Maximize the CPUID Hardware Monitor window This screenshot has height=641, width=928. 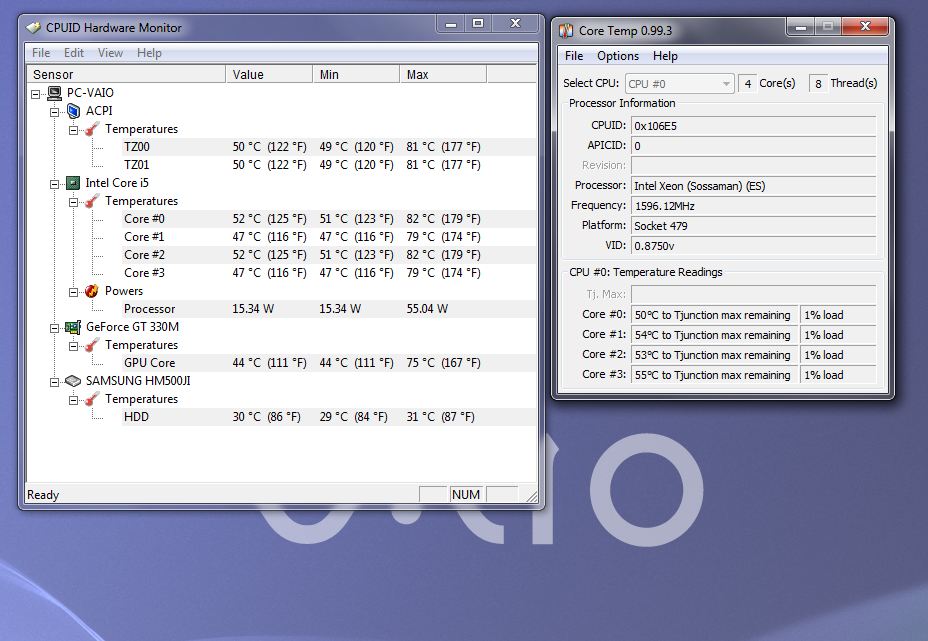coord(478,23)
